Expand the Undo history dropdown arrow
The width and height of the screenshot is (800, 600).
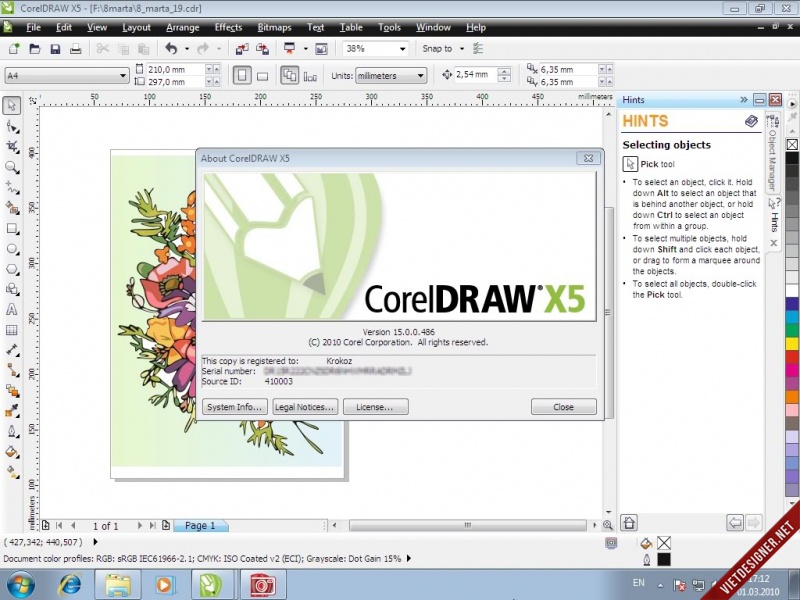tap(187, 49)
